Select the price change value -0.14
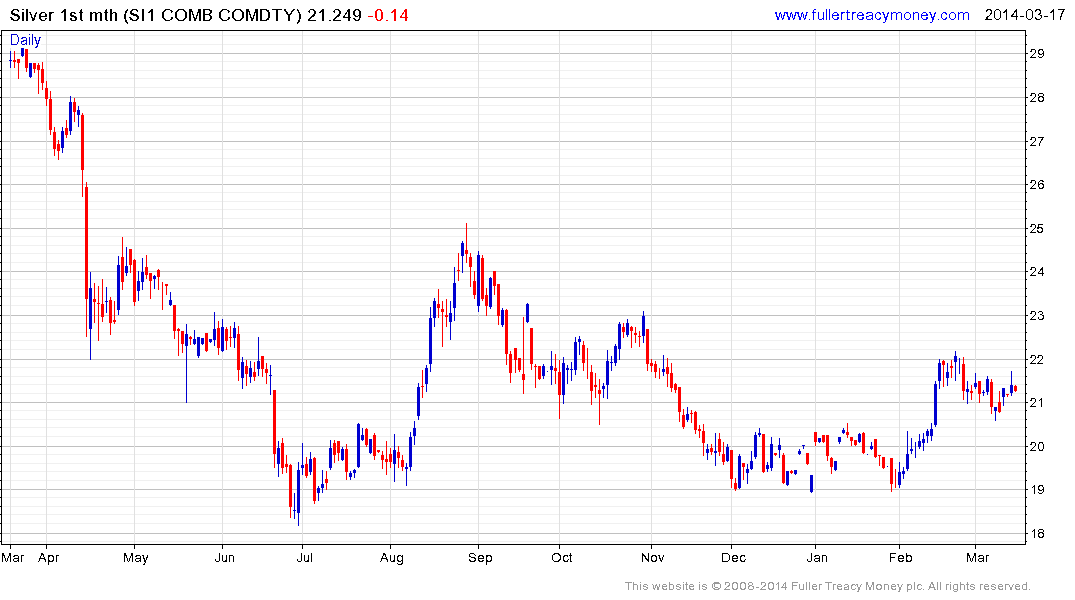The height and width of the screenshot is (600, 1075). [x=388, y=15]
